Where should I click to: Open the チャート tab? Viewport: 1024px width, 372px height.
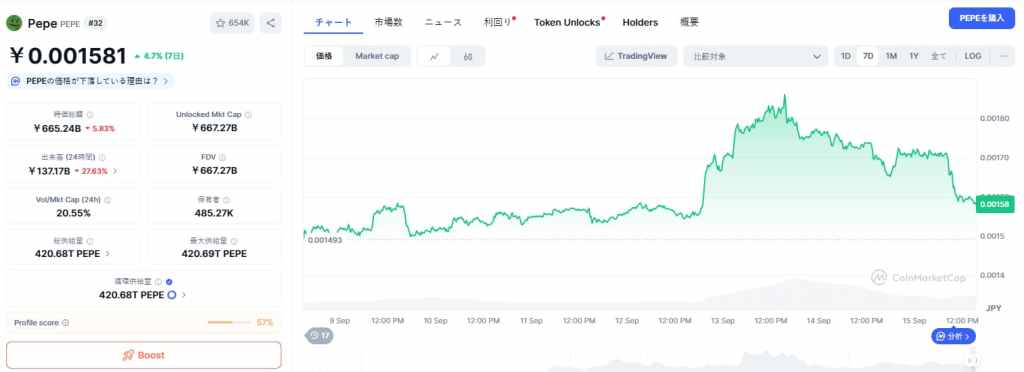pyautogui.click(x=334, y=22)
